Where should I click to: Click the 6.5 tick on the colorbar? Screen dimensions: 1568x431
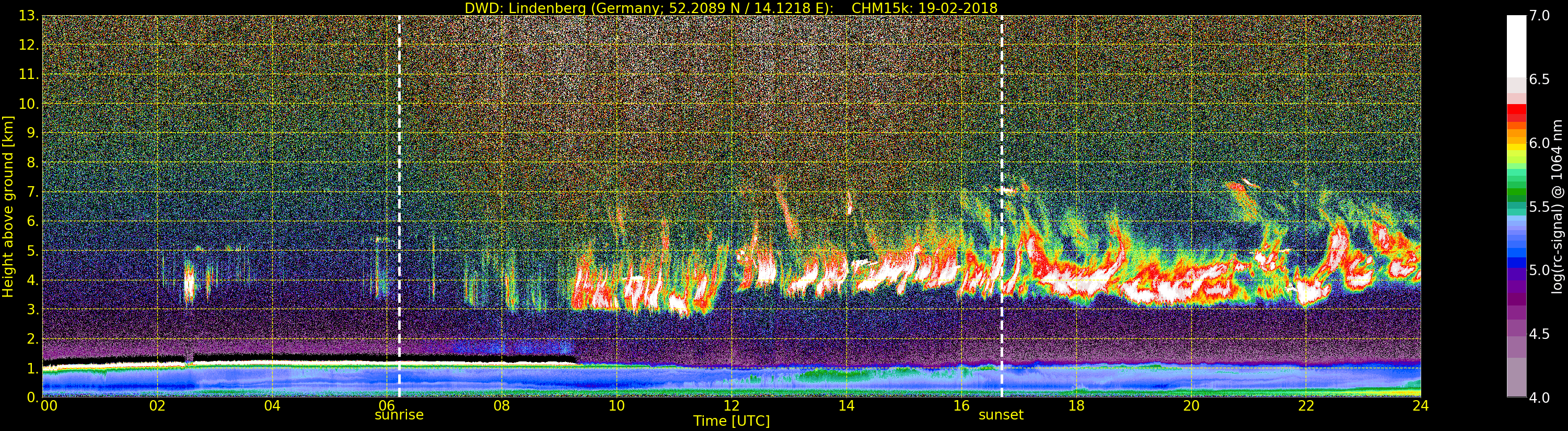point(1539,80)
